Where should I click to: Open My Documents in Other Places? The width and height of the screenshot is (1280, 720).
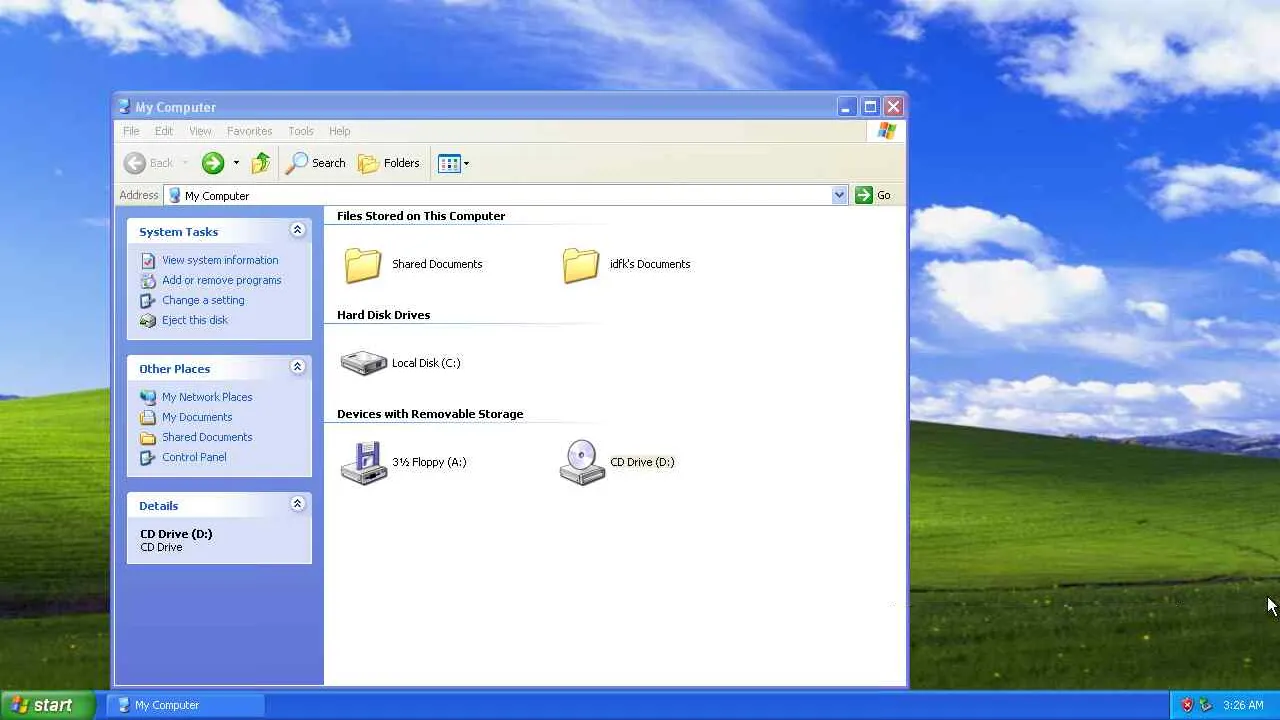coord(197,417)
